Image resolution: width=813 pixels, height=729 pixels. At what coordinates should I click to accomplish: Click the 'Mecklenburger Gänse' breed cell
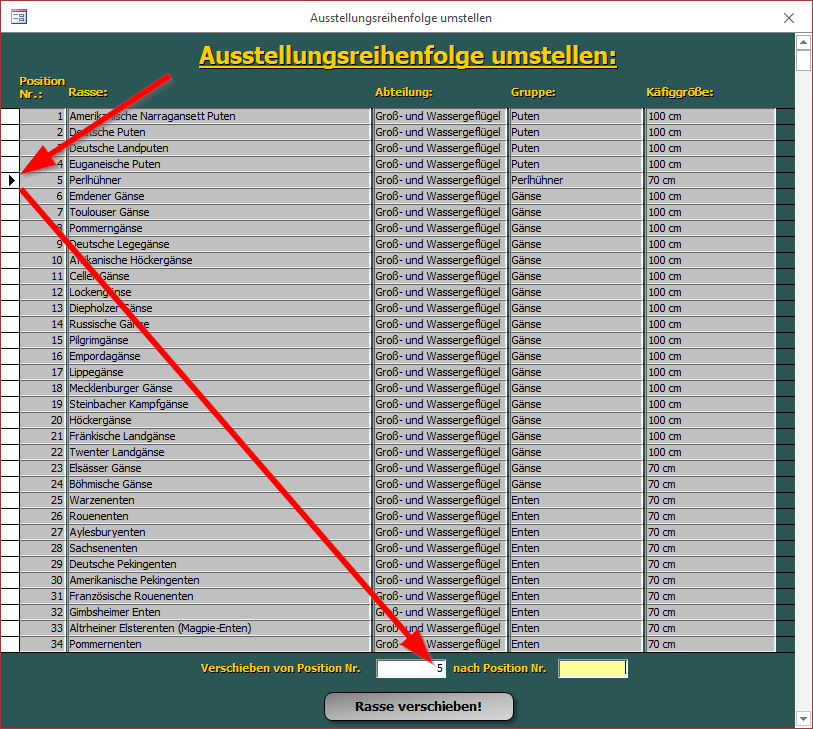[x=217, y=388]
